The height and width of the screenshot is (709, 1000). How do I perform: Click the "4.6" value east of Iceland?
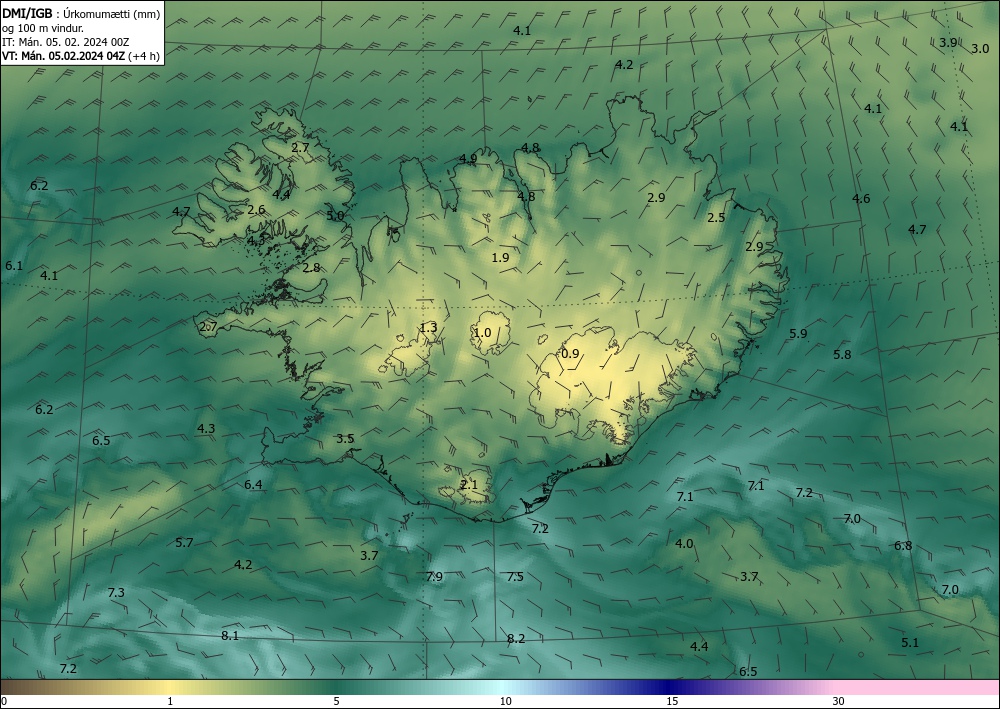(x=861, y=198)
